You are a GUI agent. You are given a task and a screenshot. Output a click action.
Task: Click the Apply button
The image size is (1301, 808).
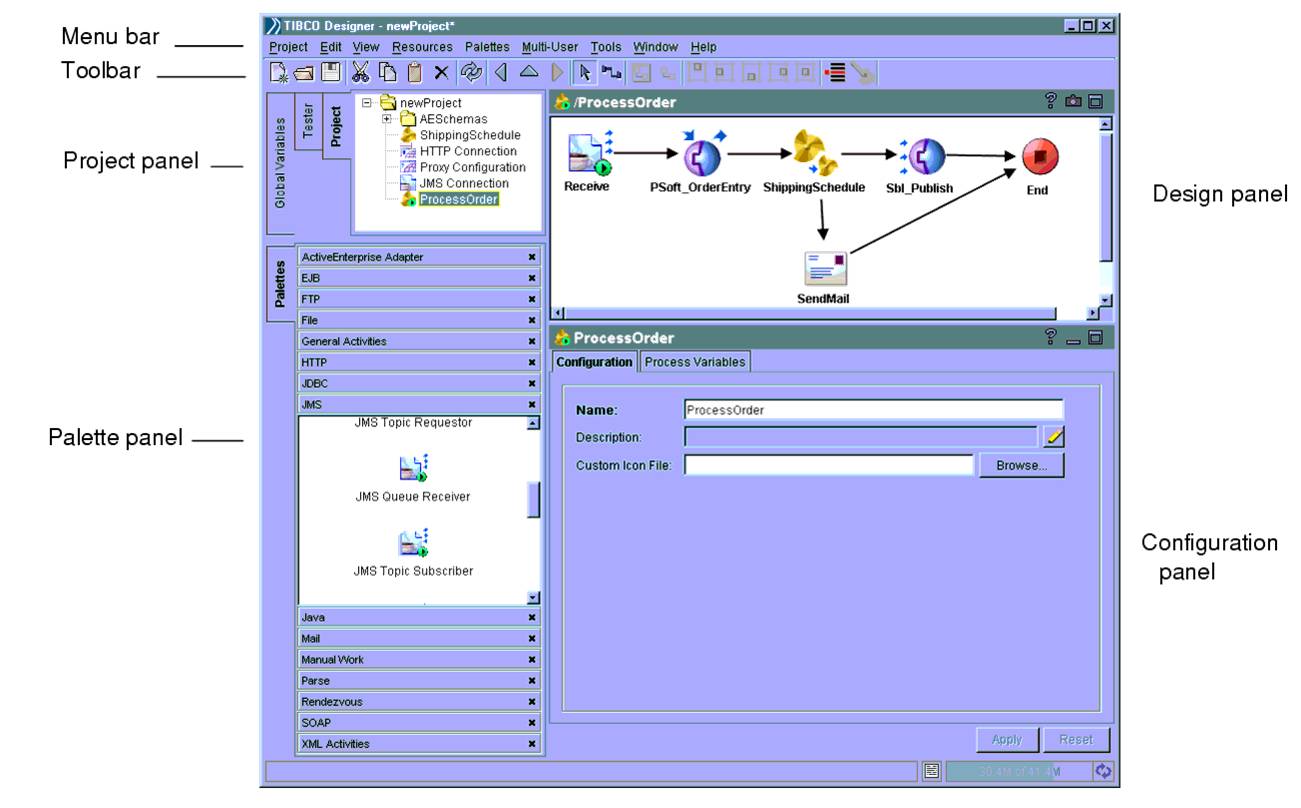[1005, 739]
